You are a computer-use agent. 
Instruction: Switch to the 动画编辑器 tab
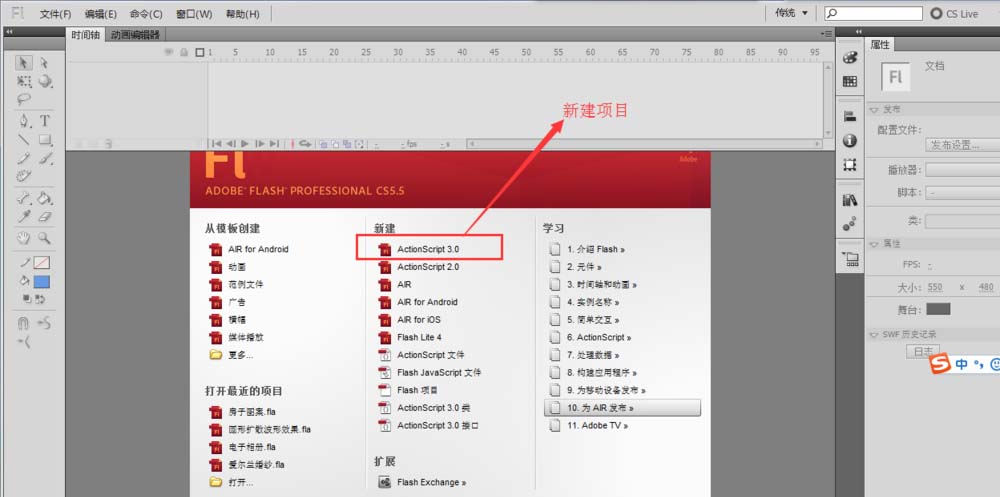coord(135,34)
